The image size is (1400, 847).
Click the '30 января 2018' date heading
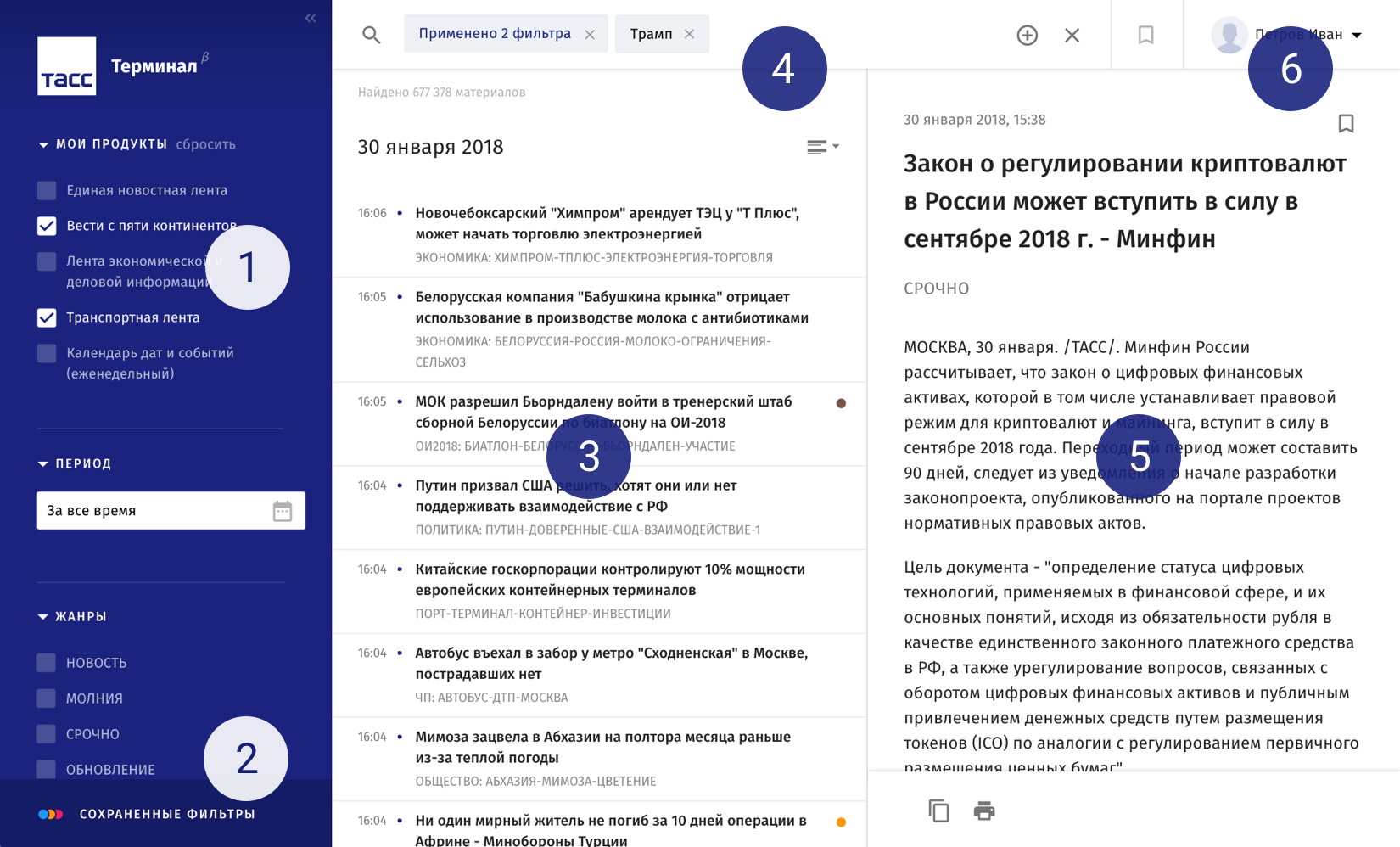[430, 148]
